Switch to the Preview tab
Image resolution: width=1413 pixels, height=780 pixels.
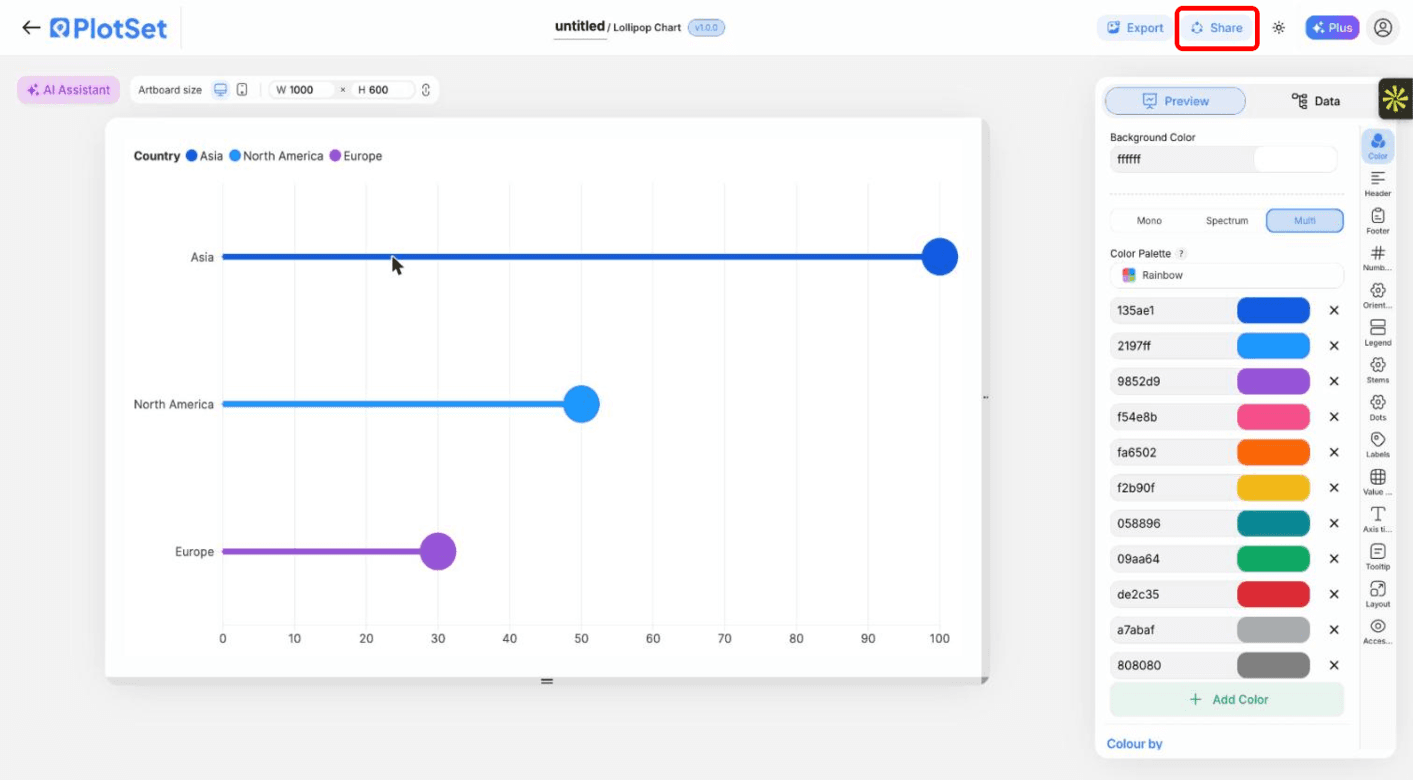1175,101
